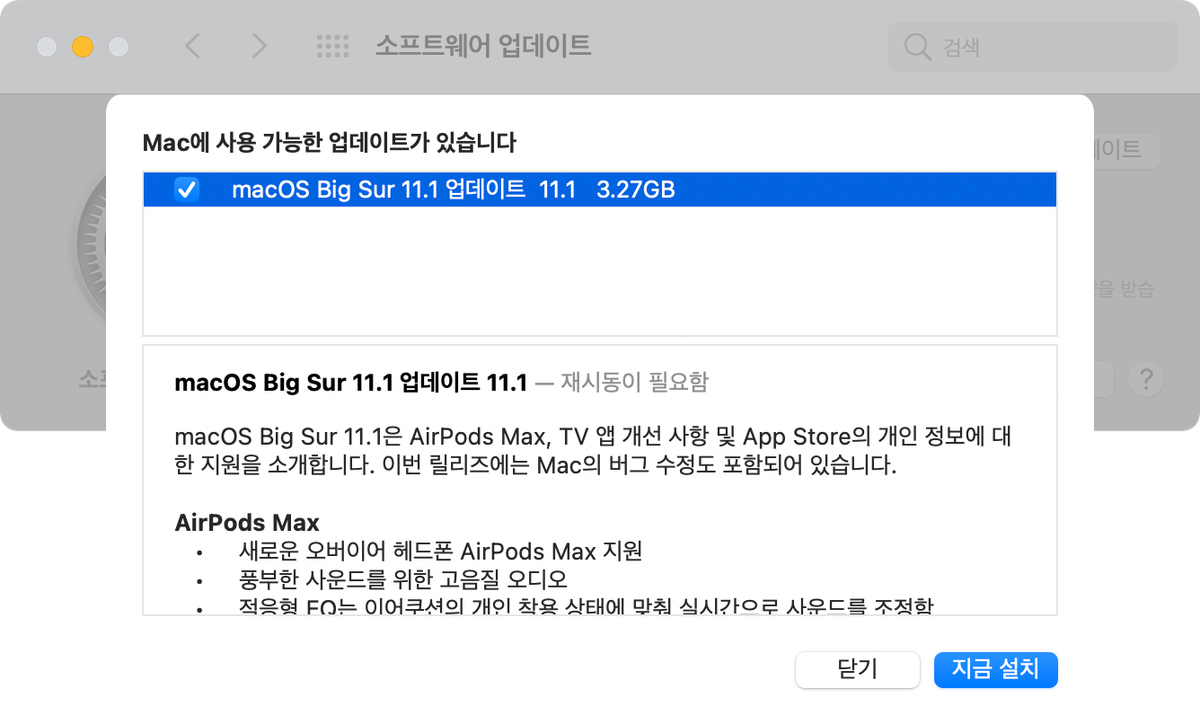
Task: Click the 재시동이 필요함 text
Action: 634,382
